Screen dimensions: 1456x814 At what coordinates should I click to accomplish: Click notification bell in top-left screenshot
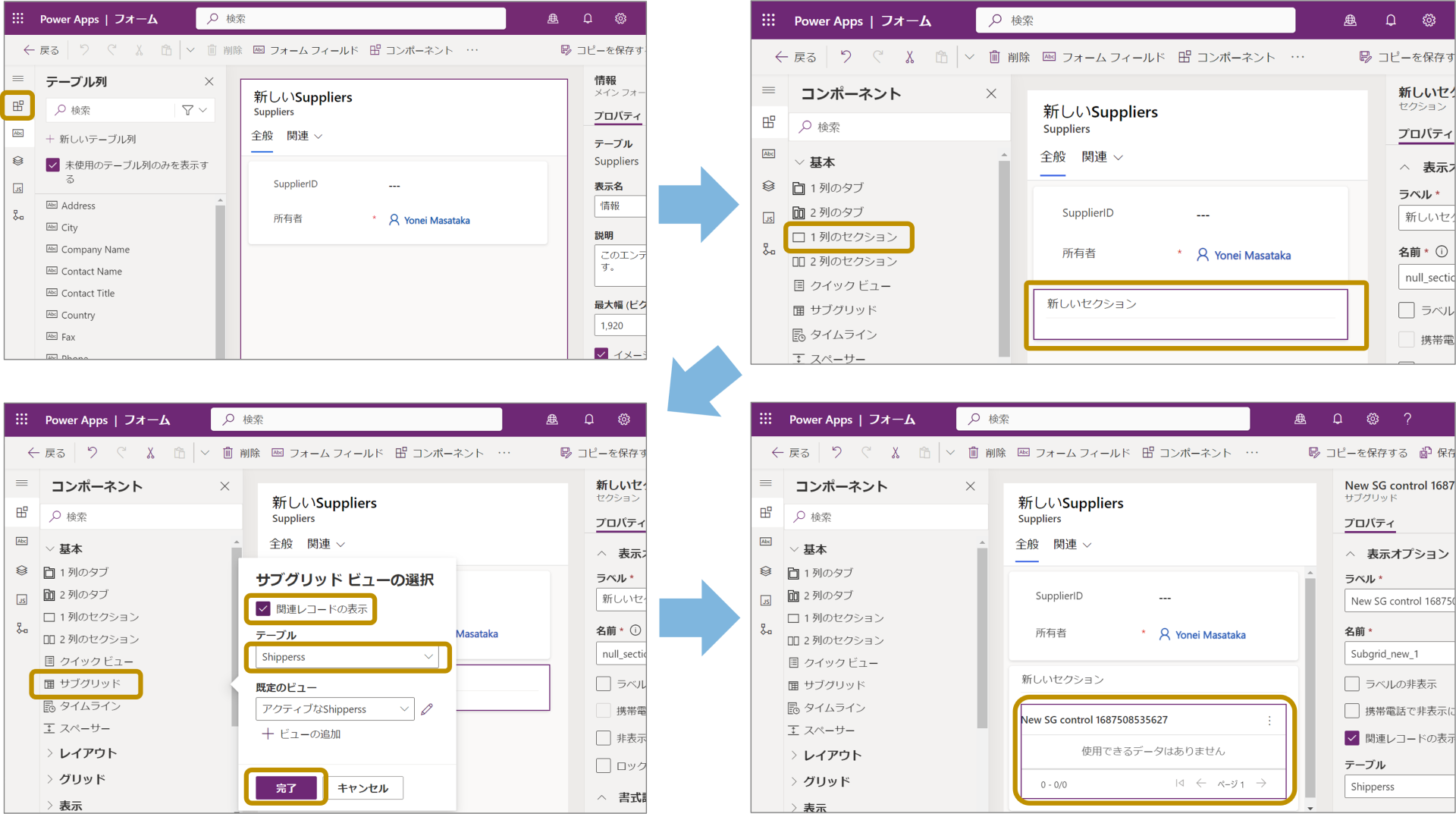click(588, 18)
